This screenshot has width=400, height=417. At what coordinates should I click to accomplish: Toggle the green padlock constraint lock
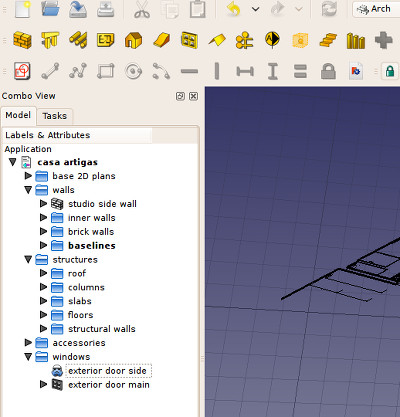(390, 71)
